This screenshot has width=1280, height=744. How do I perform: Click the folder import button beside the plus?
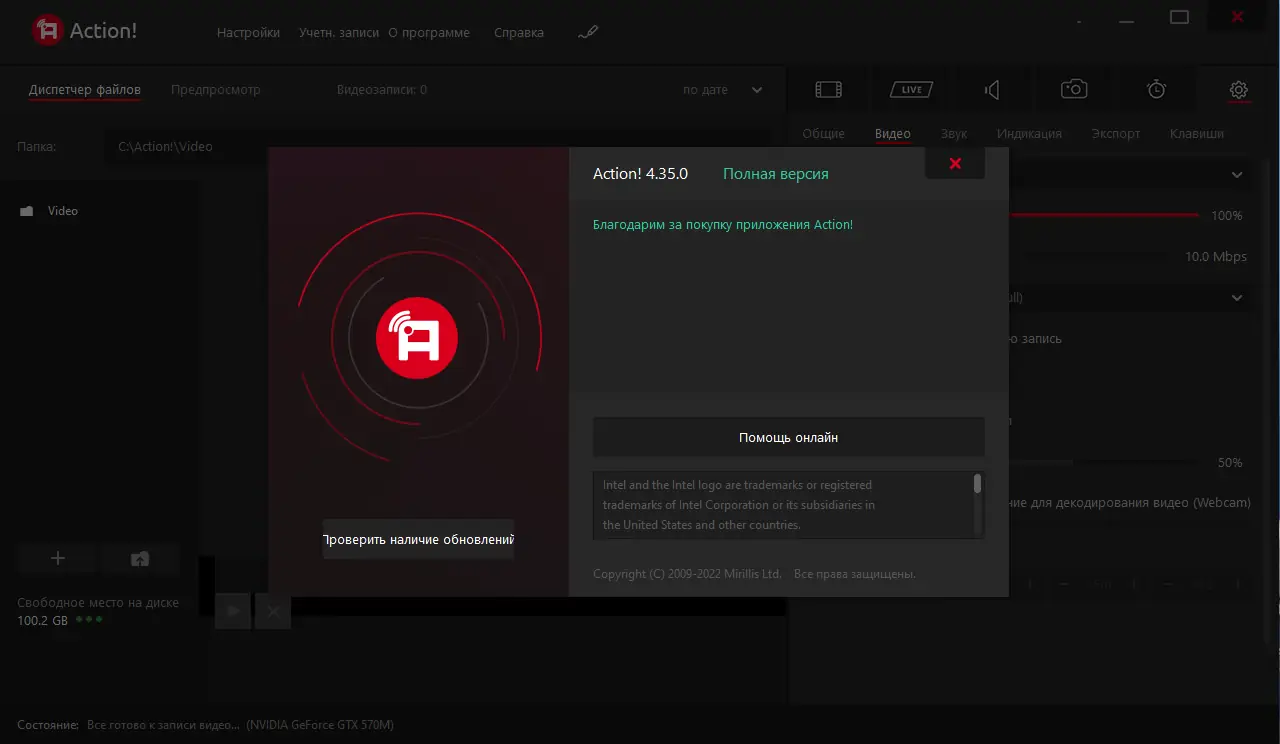140,559
